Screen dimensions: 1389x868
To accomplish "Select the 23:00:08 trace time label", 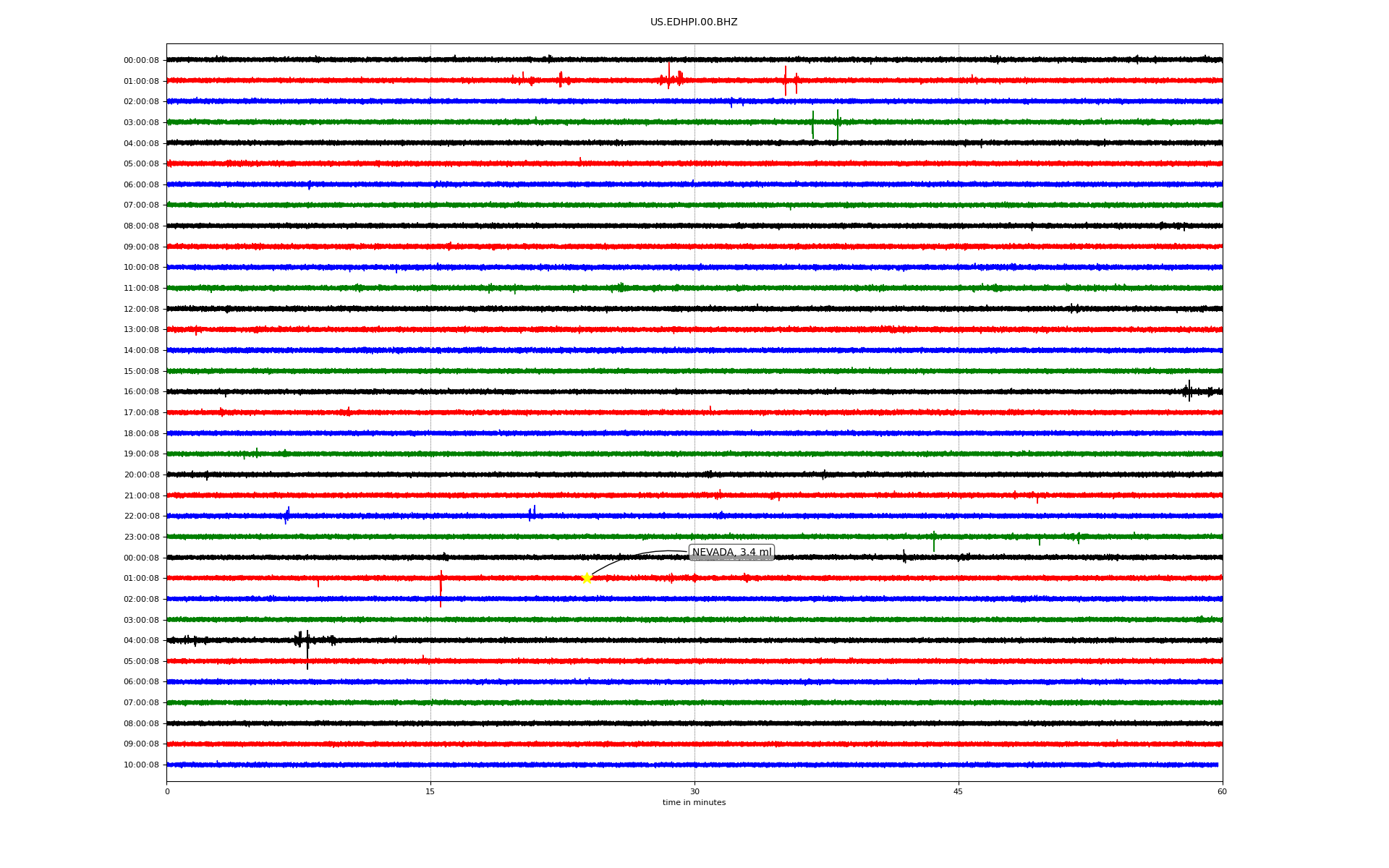I will coord(141,537).
